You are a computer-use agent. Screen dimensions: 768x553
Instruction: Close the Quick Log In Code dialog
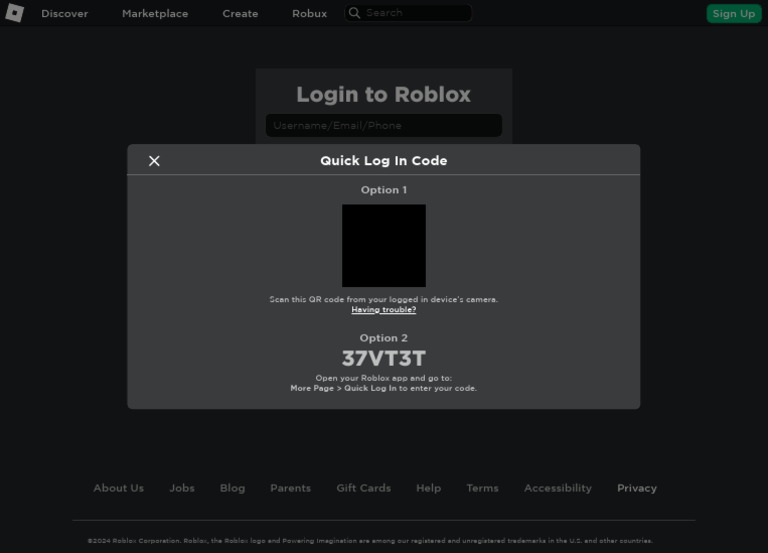(x=154, y=161)
